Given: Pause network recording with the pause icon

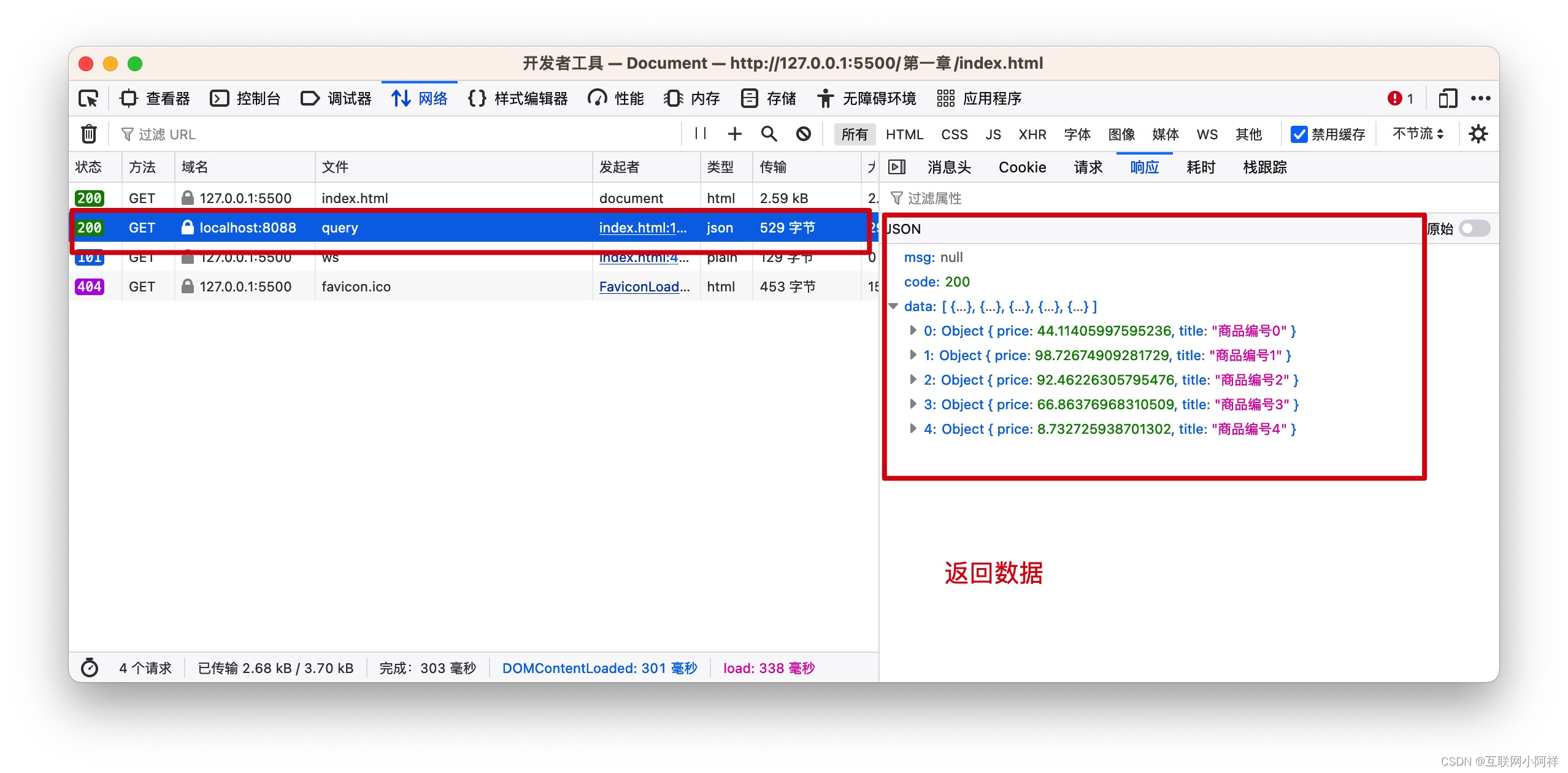Looking at the screenshot, I should click(701, 134).
